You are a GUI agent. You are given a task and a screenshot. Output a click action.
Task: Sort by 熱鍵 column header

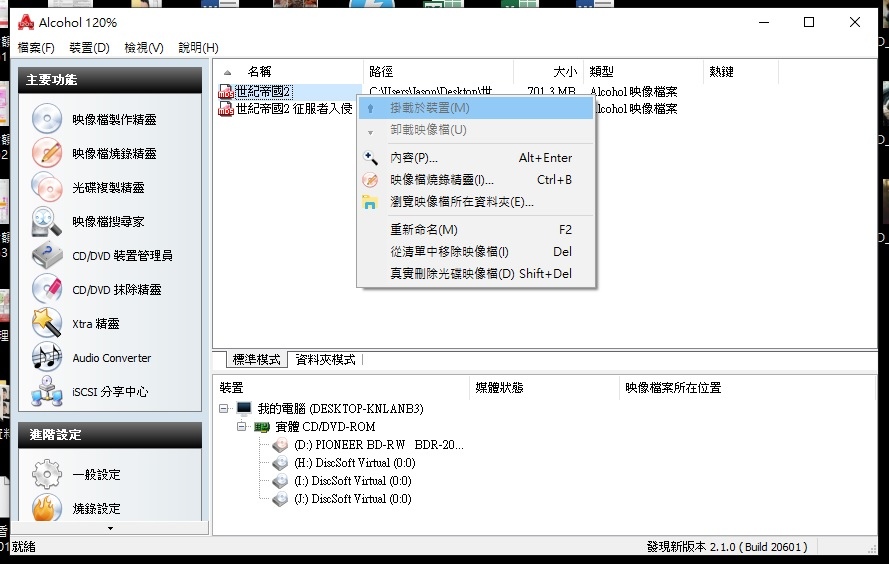tap(740, 72)
